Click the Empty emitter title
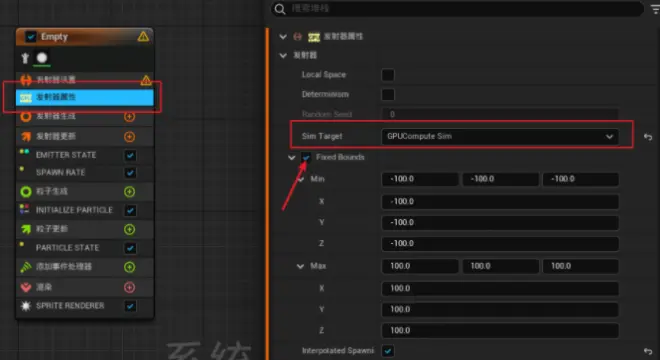The width and height of the screenshot is (660, 360). coord(54,37)
